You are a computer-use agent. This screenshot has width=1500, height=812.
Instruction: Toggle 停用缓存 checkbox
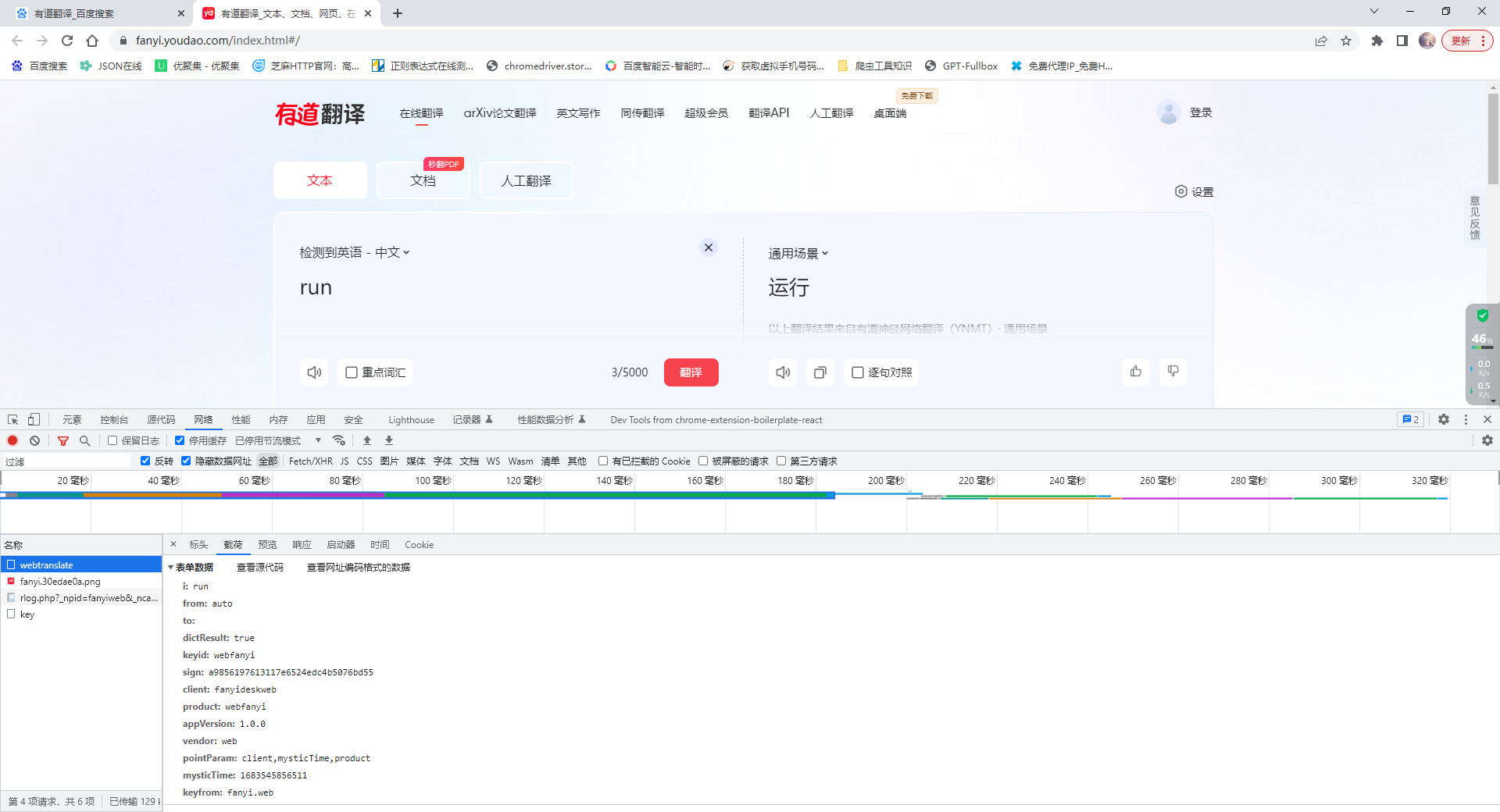180,440
